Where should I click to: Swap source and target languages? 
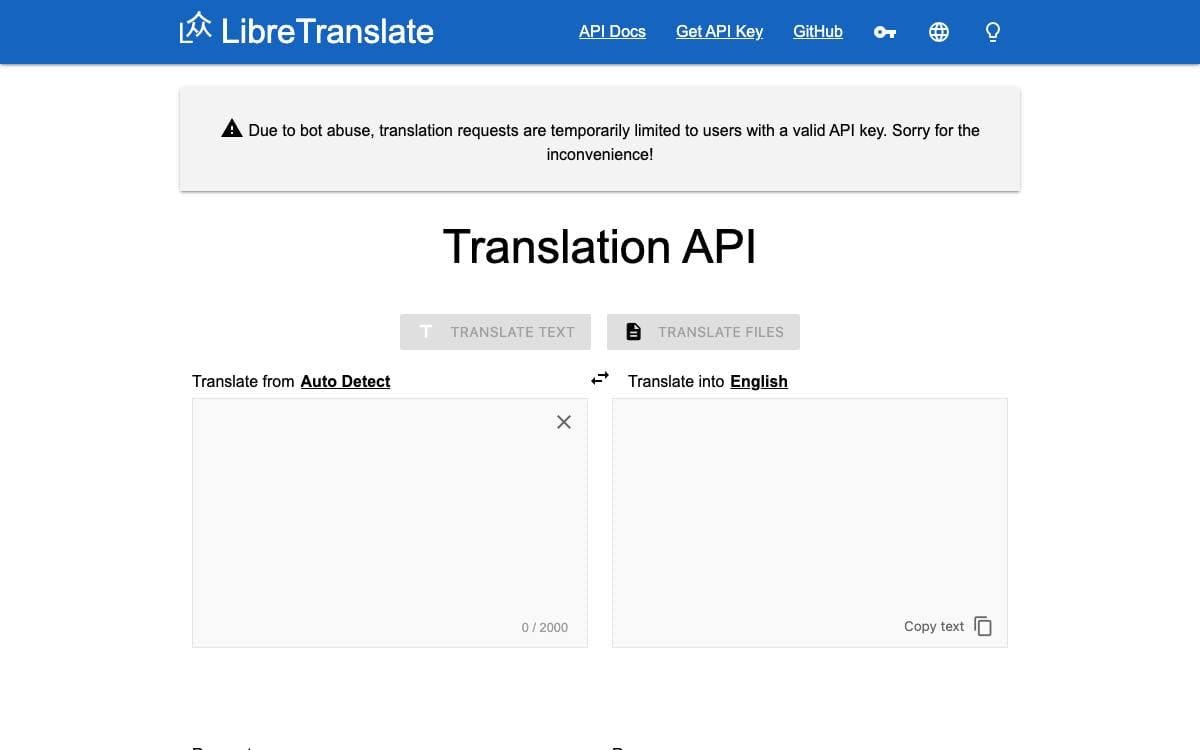600,378
